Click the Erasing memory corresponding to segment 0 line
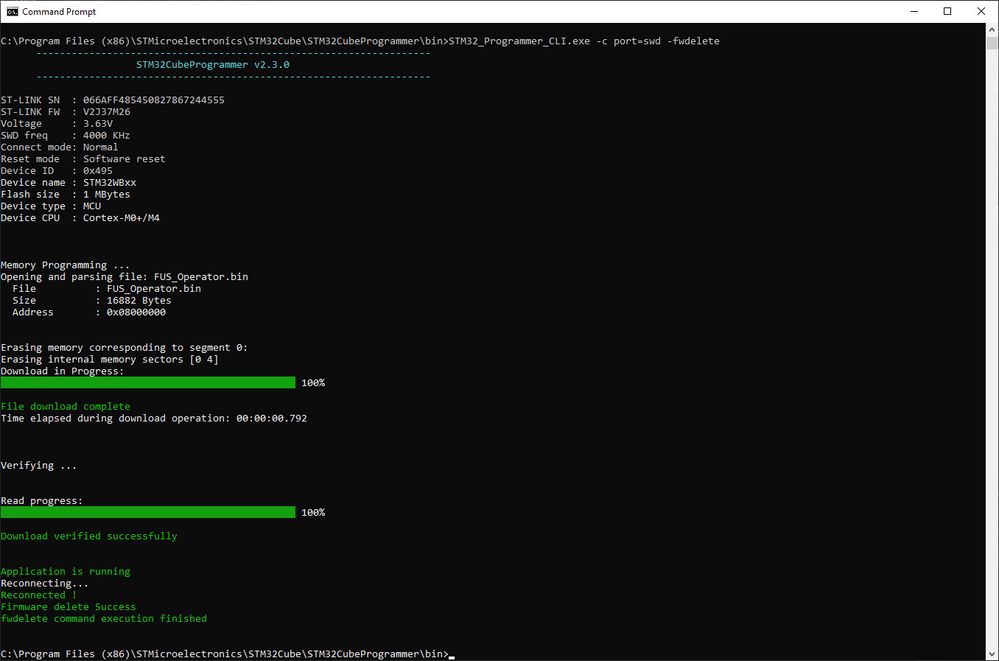Image resolution: width=999 pixels, height=661 pixels. click(124, 347)
